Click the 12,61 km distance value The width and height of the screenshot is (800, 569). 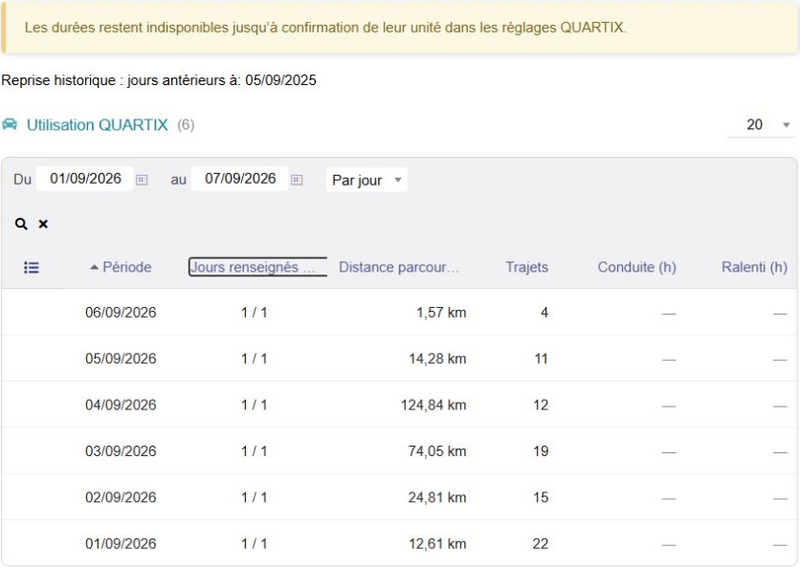437,544
